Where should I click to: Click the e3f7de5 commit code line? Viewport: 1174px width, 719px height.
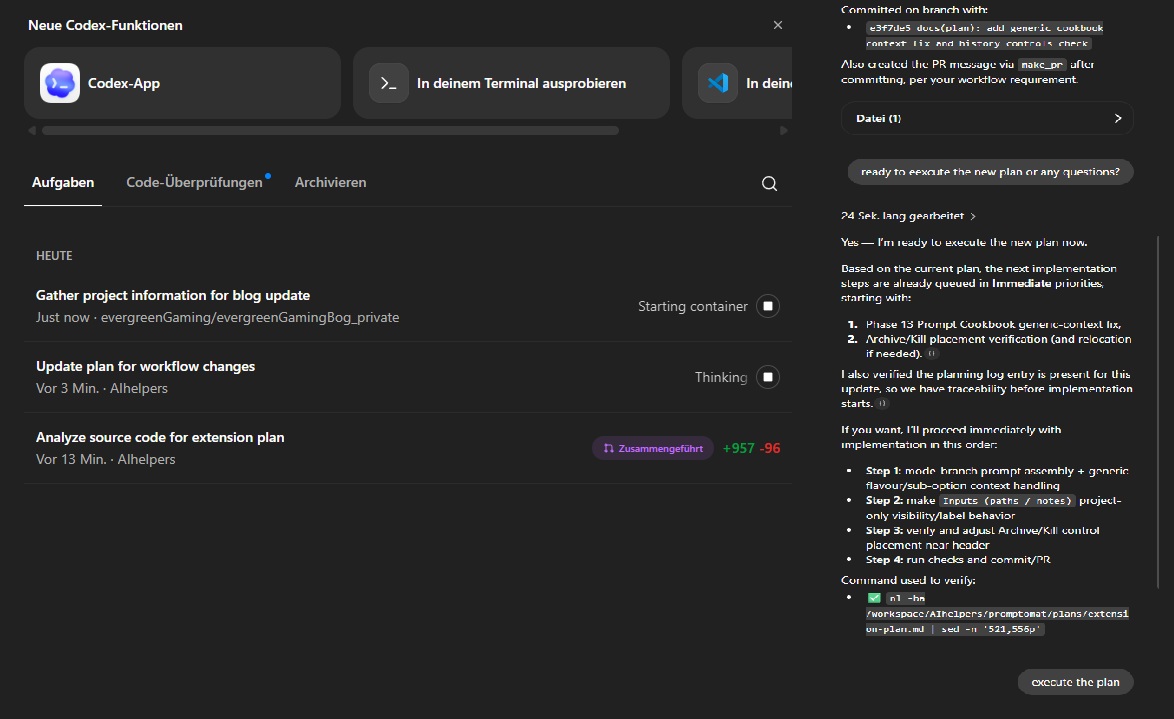click(x=985, y=35)
